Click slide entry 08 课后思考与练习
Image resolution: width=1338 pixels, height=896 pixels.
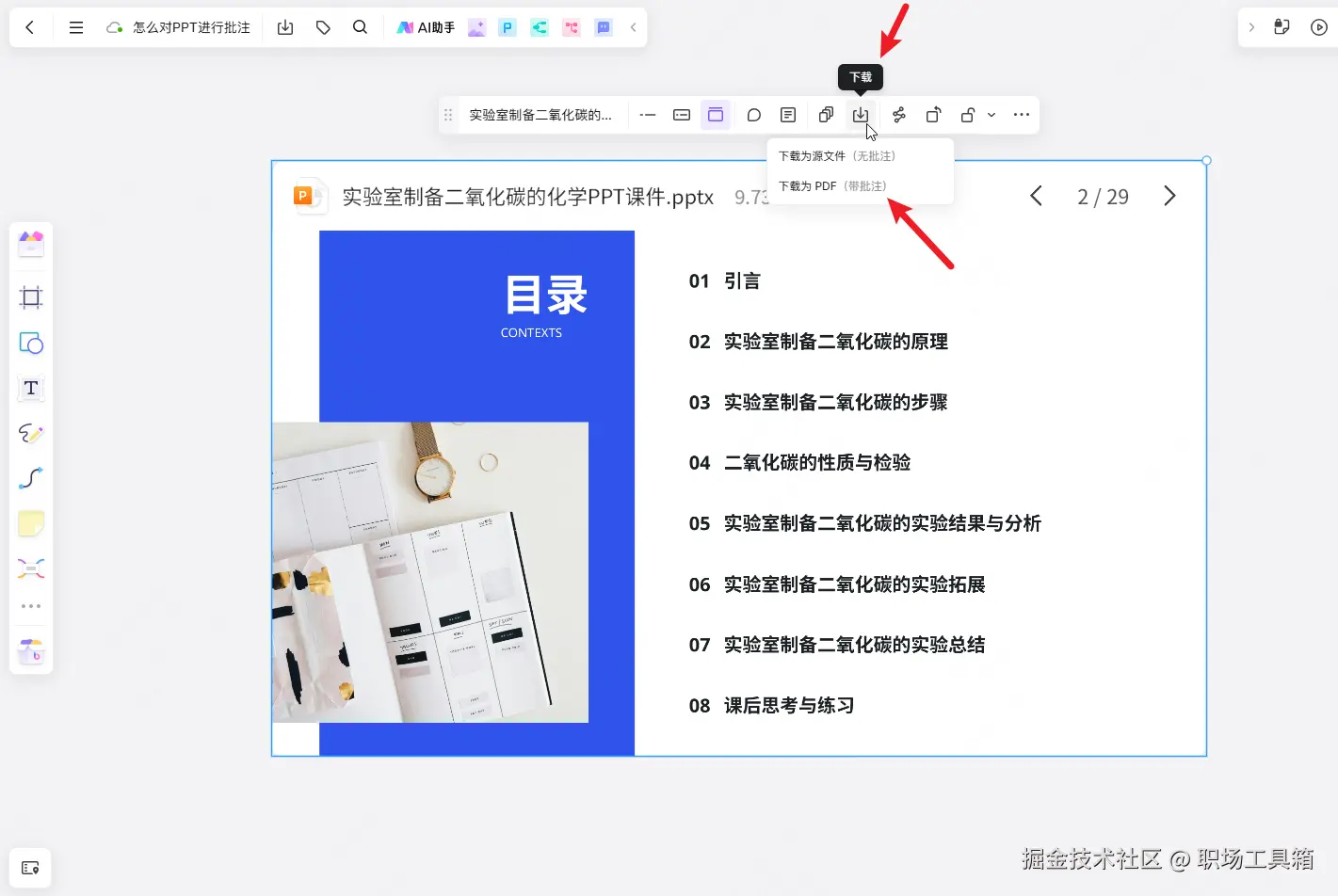(x=771, y=706)
